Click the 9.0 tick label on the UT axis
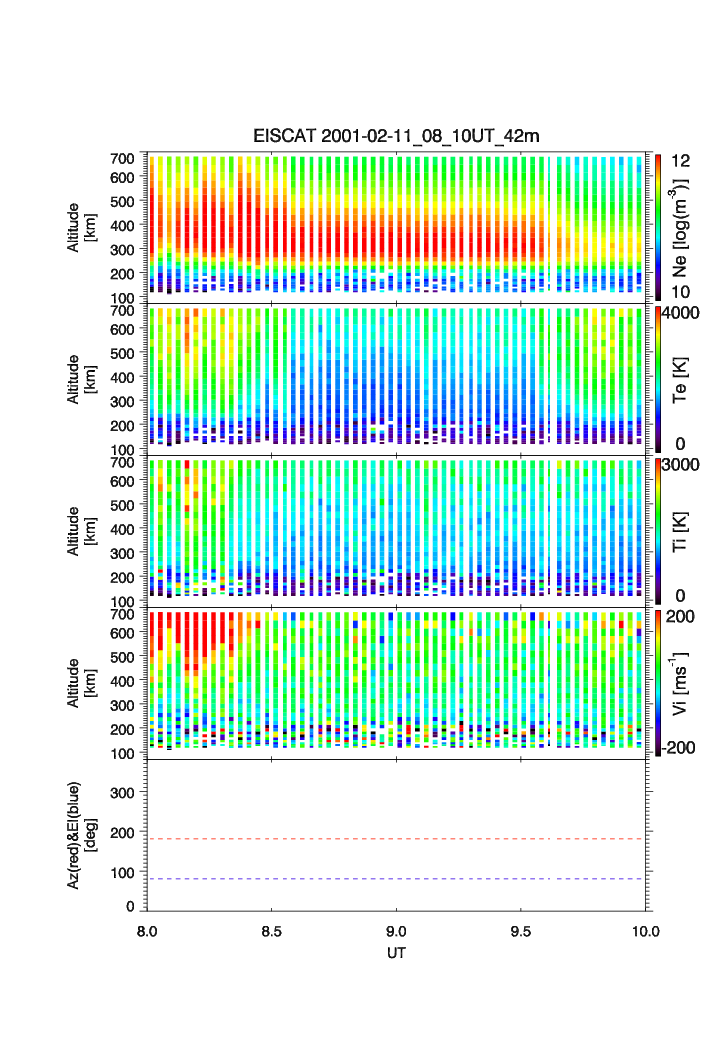 click(x=397, y=931)
